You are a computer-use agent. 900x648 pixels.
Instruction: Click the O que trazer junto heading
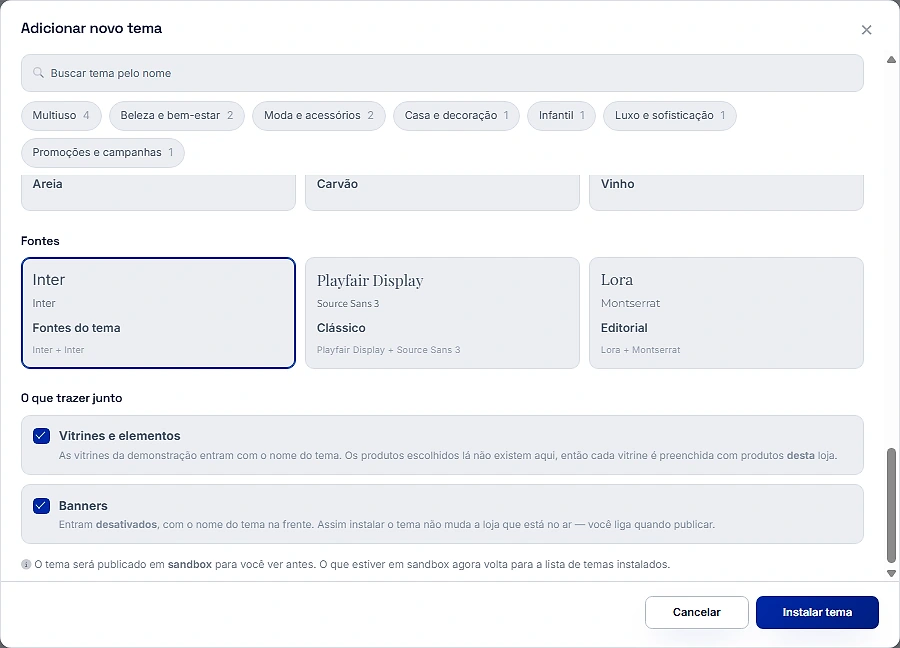[72, 398]
